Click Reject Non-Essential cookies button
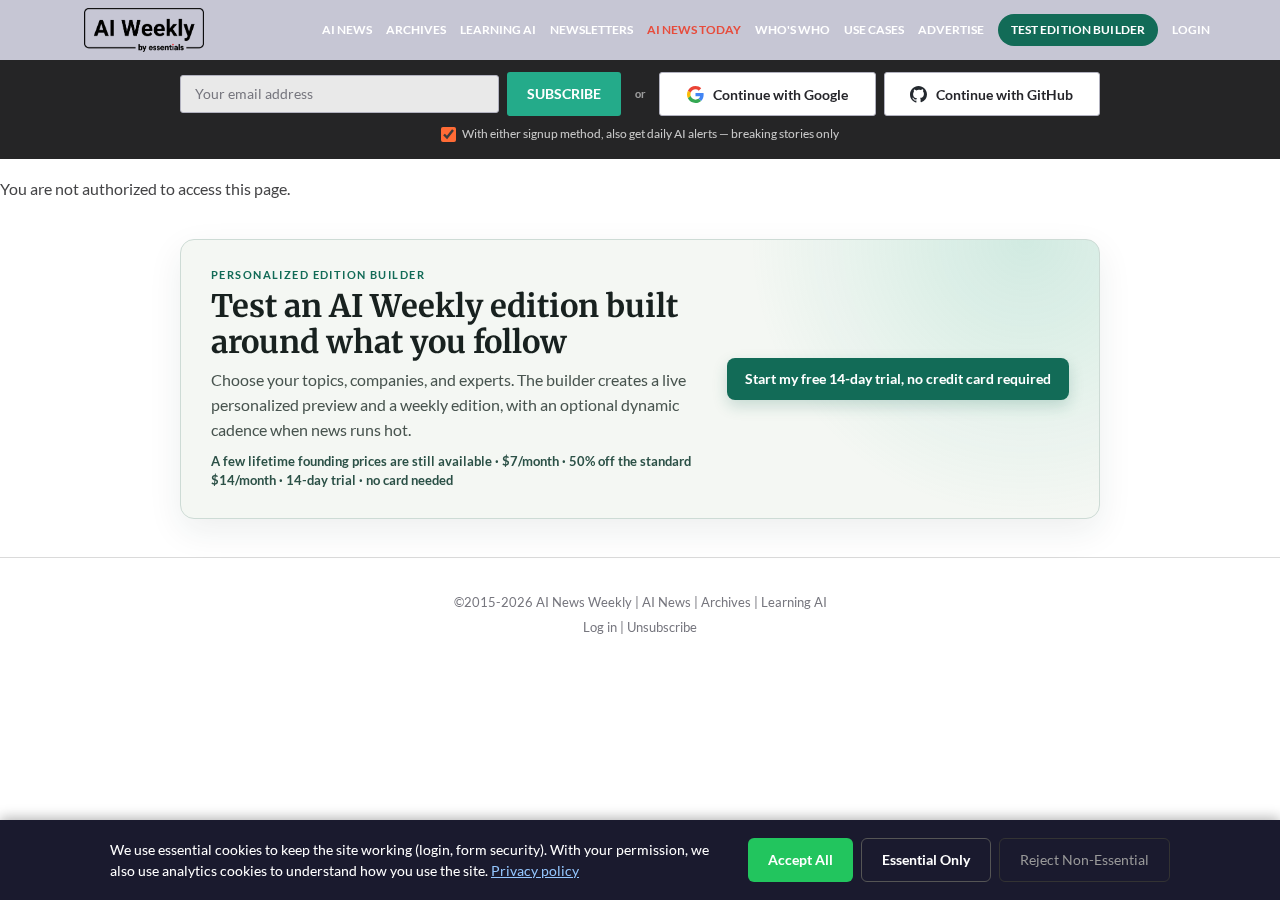 1084,860
